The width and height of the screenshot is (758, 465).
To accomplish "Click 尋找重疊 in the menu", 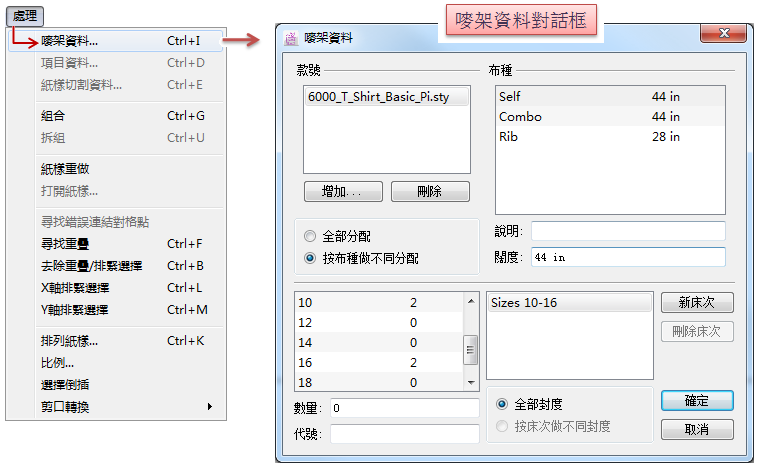I will click(116, 244).
